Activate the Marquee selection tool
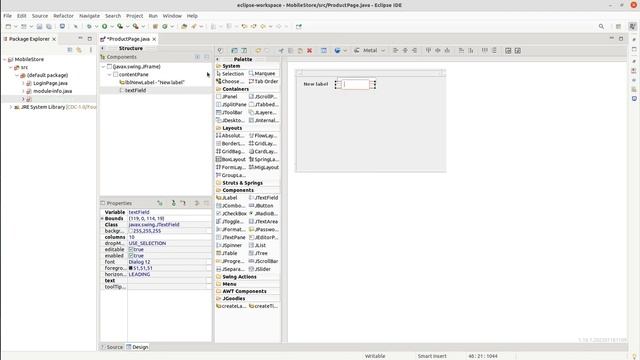This screenshot has width=640, height=360. click(262, 73)
